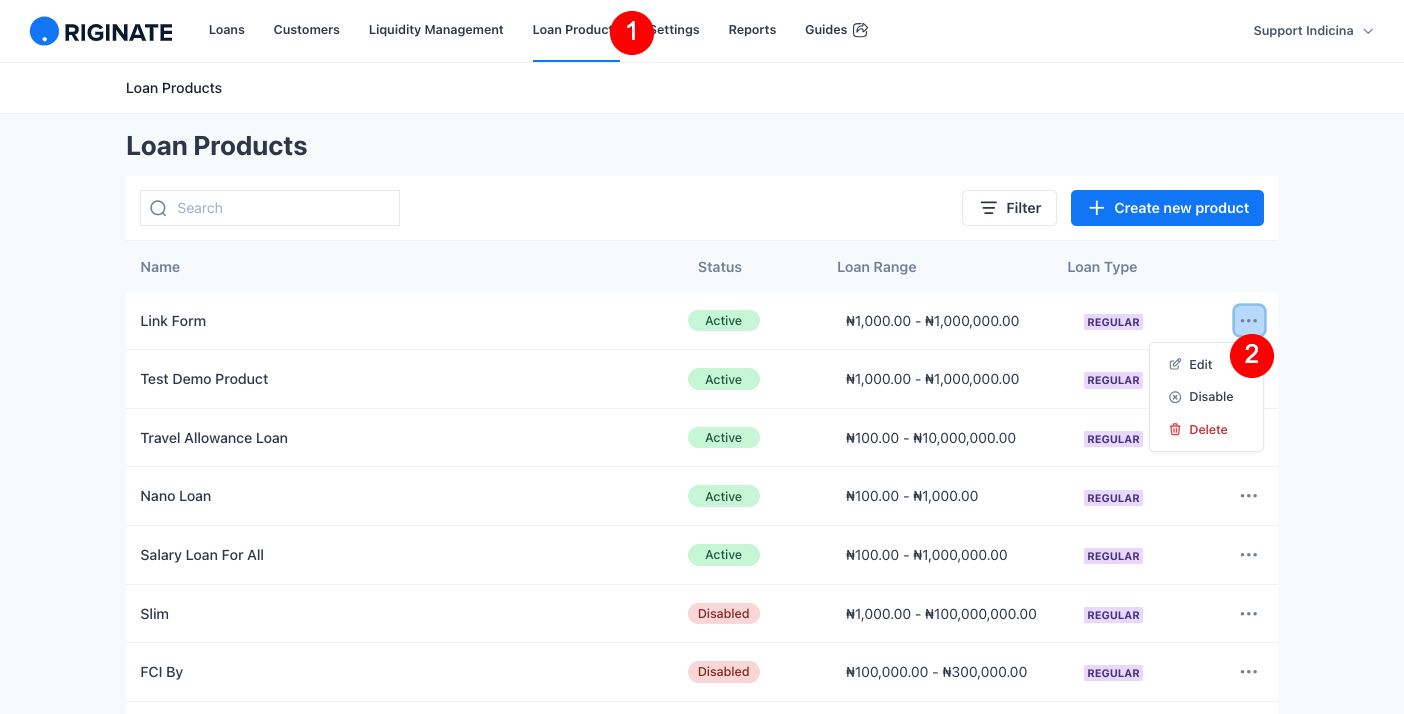This screenshot has height=714, width=1404.
Task: Click REGULAR tag on Nano Loan row
Action: click(1113, 498)
